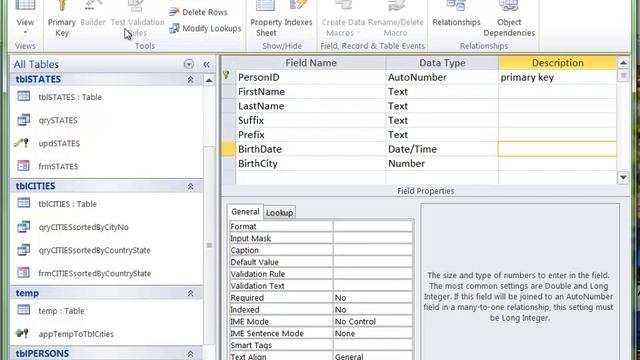Click the frmSTATES form icon
The height and width of the screenshot is (360, 640).
[x=24, y=166]
